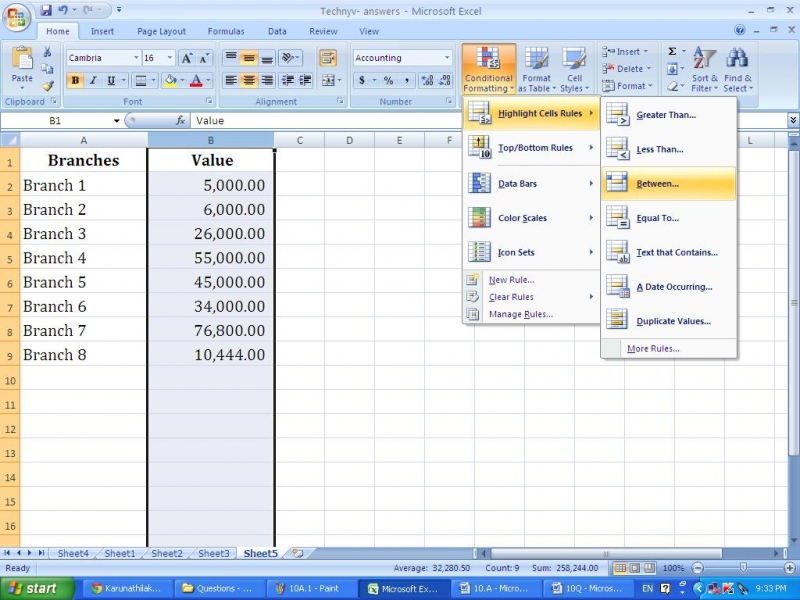Click the Sort & Filter icon
Viewport: 800px width, 600px height.
click(704, 68)
